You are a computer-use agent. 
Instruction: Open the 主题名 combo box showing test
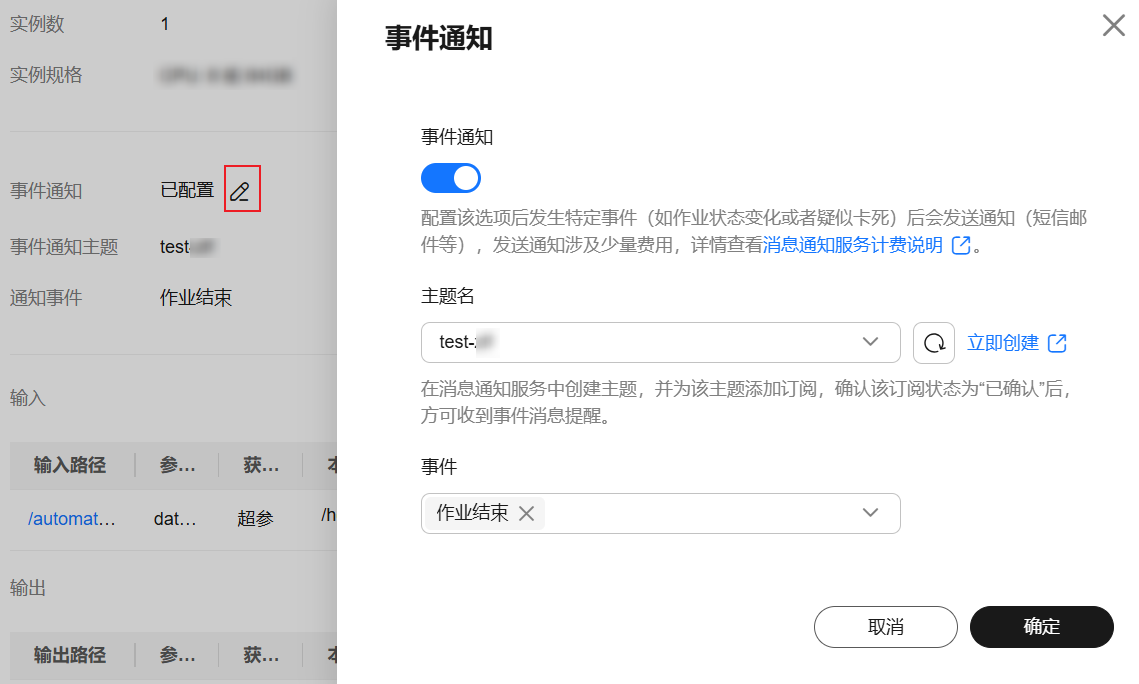[660, 343]
